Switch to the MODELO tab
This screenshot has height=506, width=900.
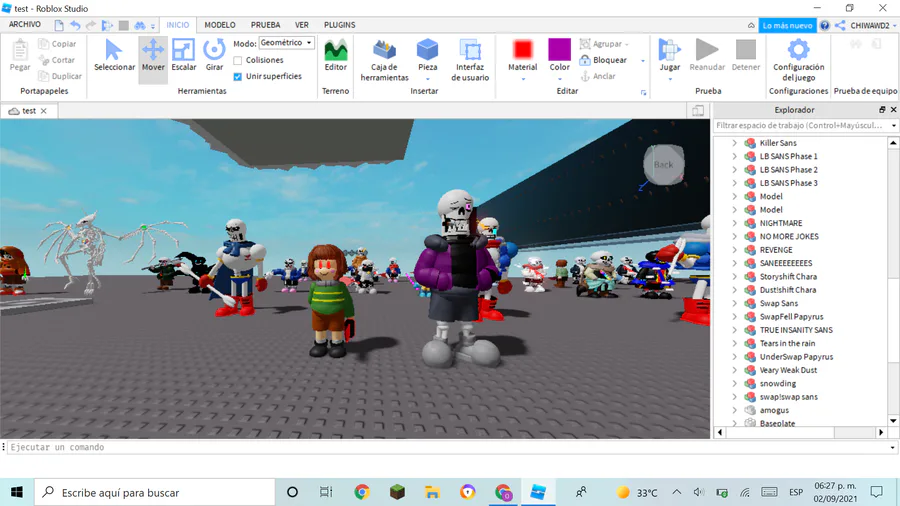(220, 25)
